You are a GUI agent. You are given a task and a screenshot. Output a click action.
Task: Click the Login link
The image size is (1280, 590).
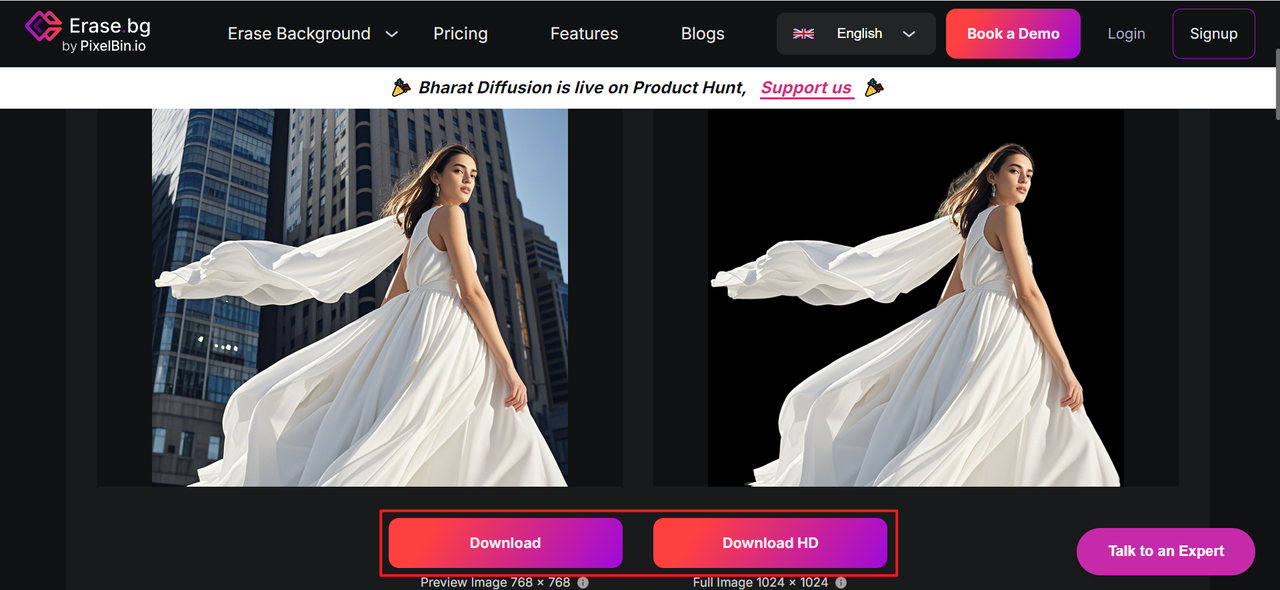(1126, 34)
